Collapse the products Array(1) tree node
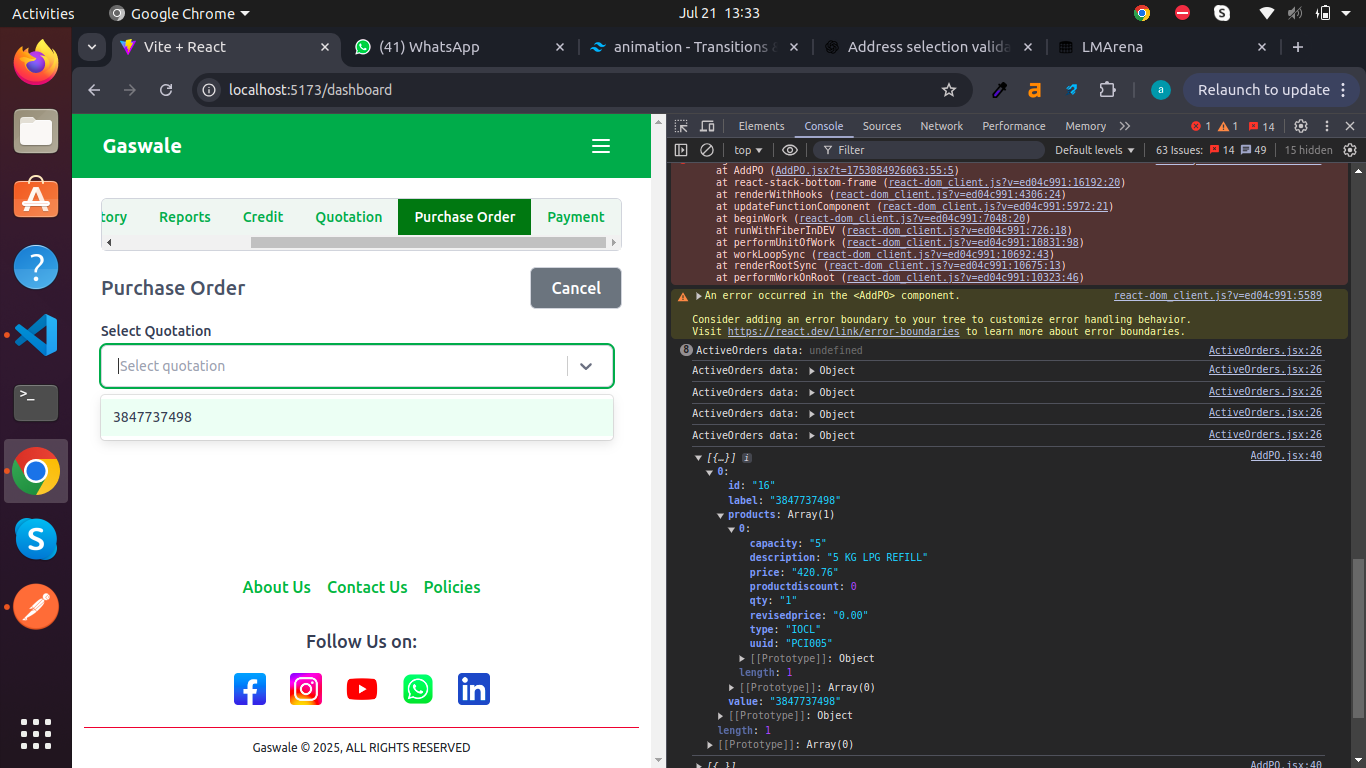1366x768 pixels. pos(721,515)
